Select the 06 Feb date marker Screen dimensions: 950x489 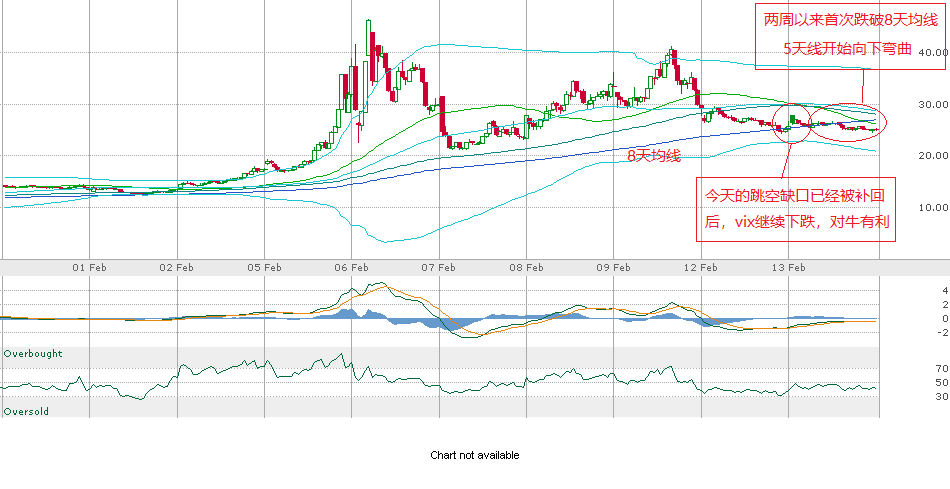pos(352,268)
